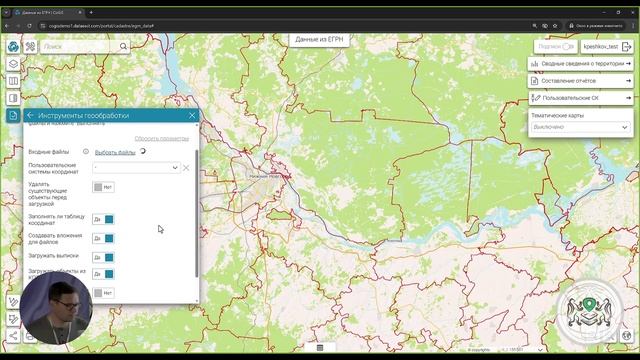Click the document icon of Составление отчётов

pyautogui.click(x=535, y=81)
